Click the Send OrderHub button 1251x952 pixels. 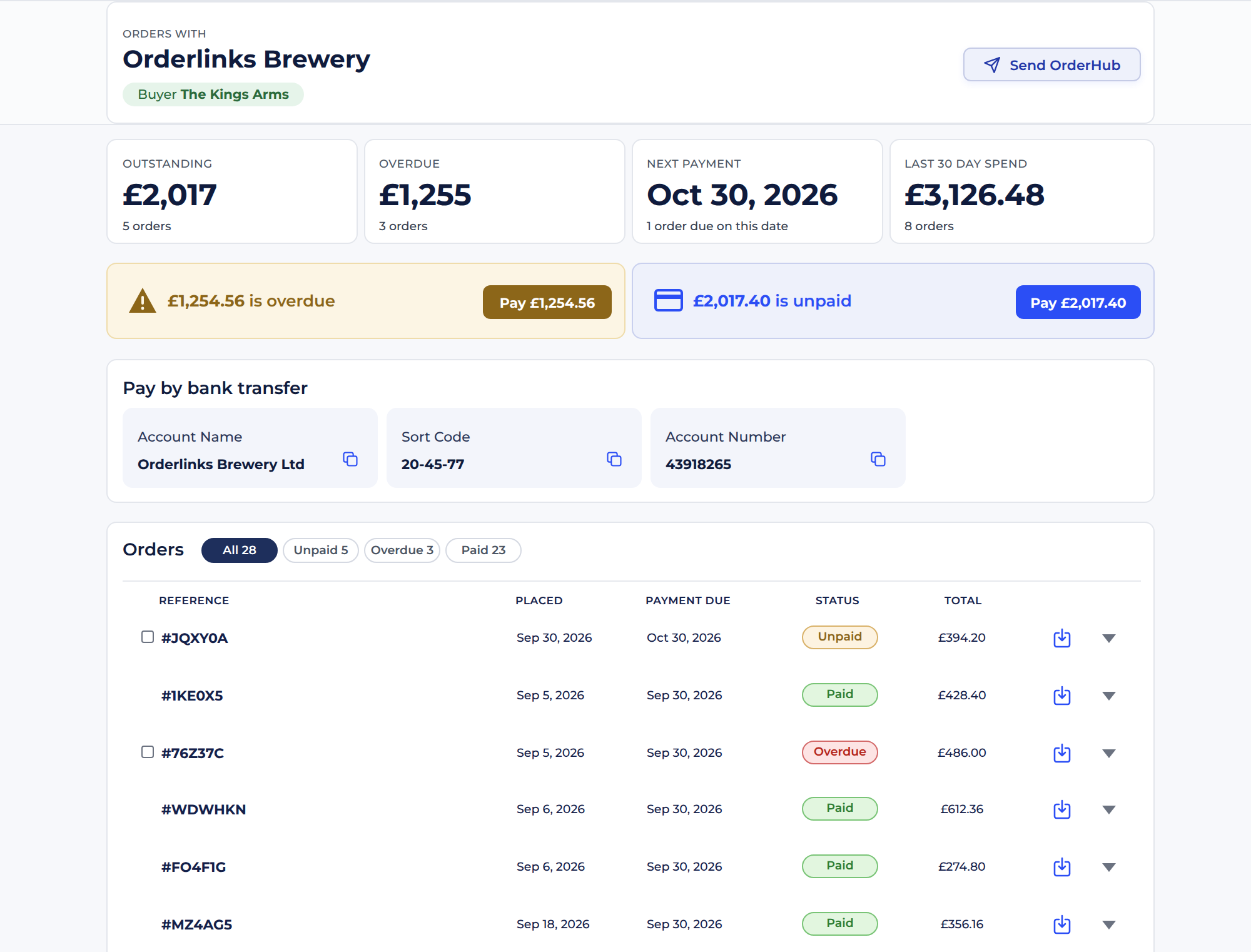coord(1052,65)
